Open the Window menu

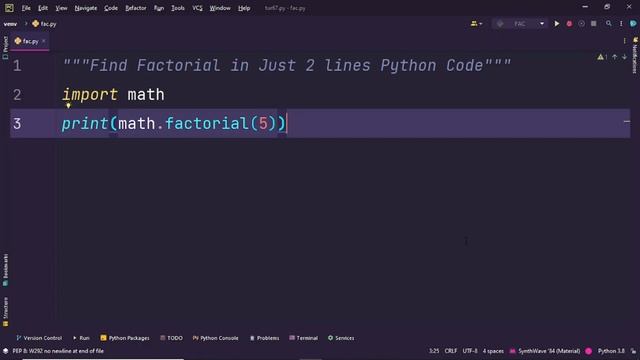(x=220, y=8)
